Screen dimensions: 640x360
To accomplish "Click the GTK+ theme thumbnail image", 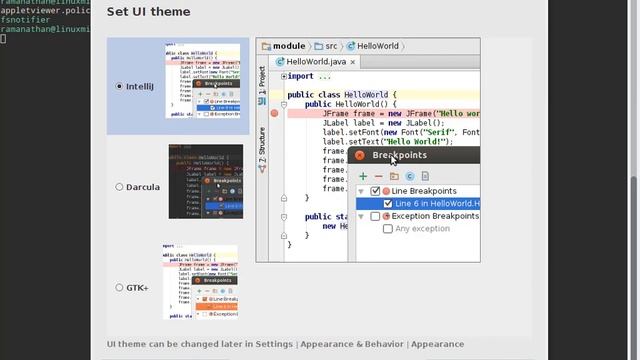I will tap(200, 282).
